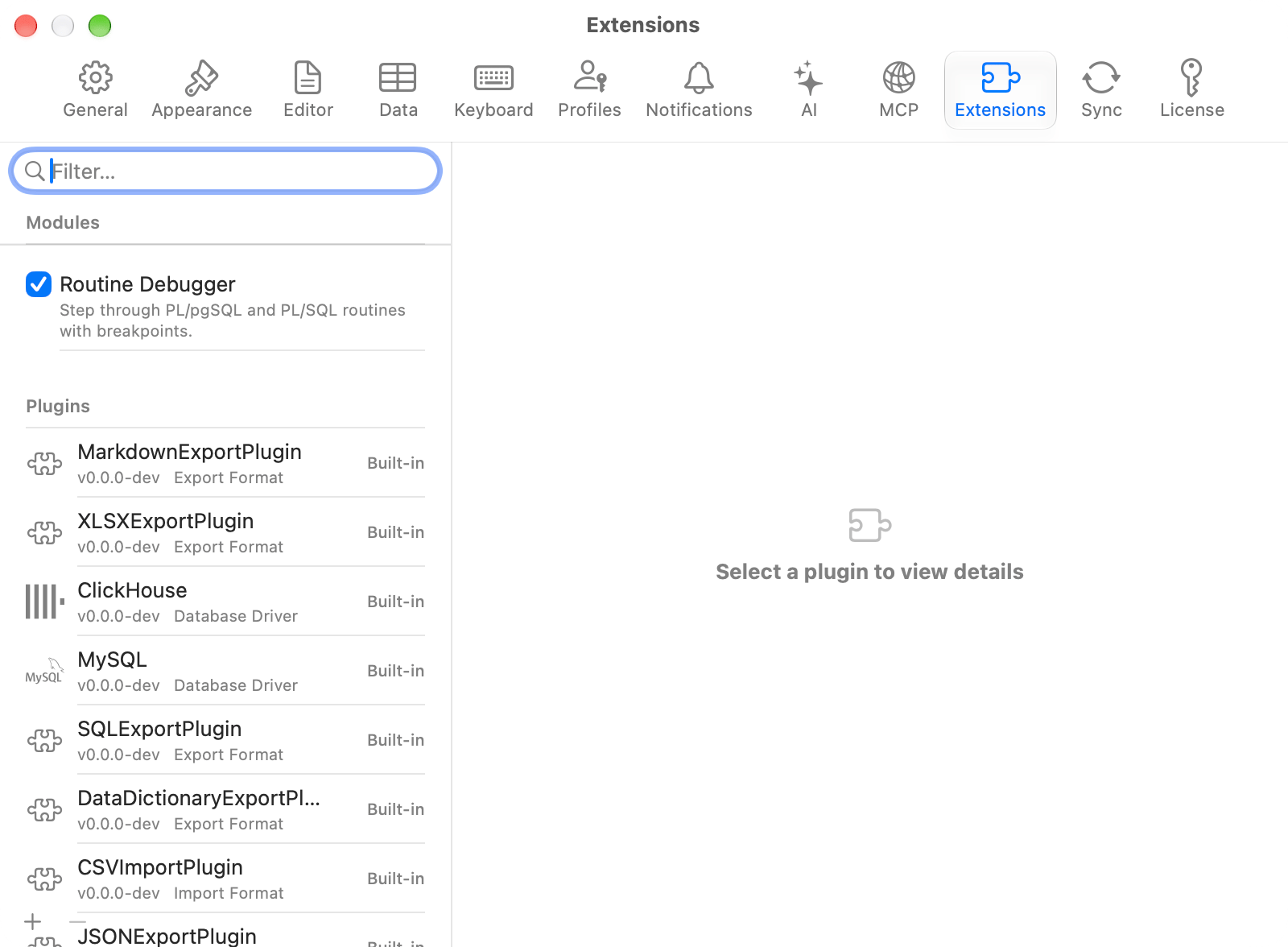This screenshot has height=947, width=1288.
Task: Open the Editor document icon
Action: point(308,78)
